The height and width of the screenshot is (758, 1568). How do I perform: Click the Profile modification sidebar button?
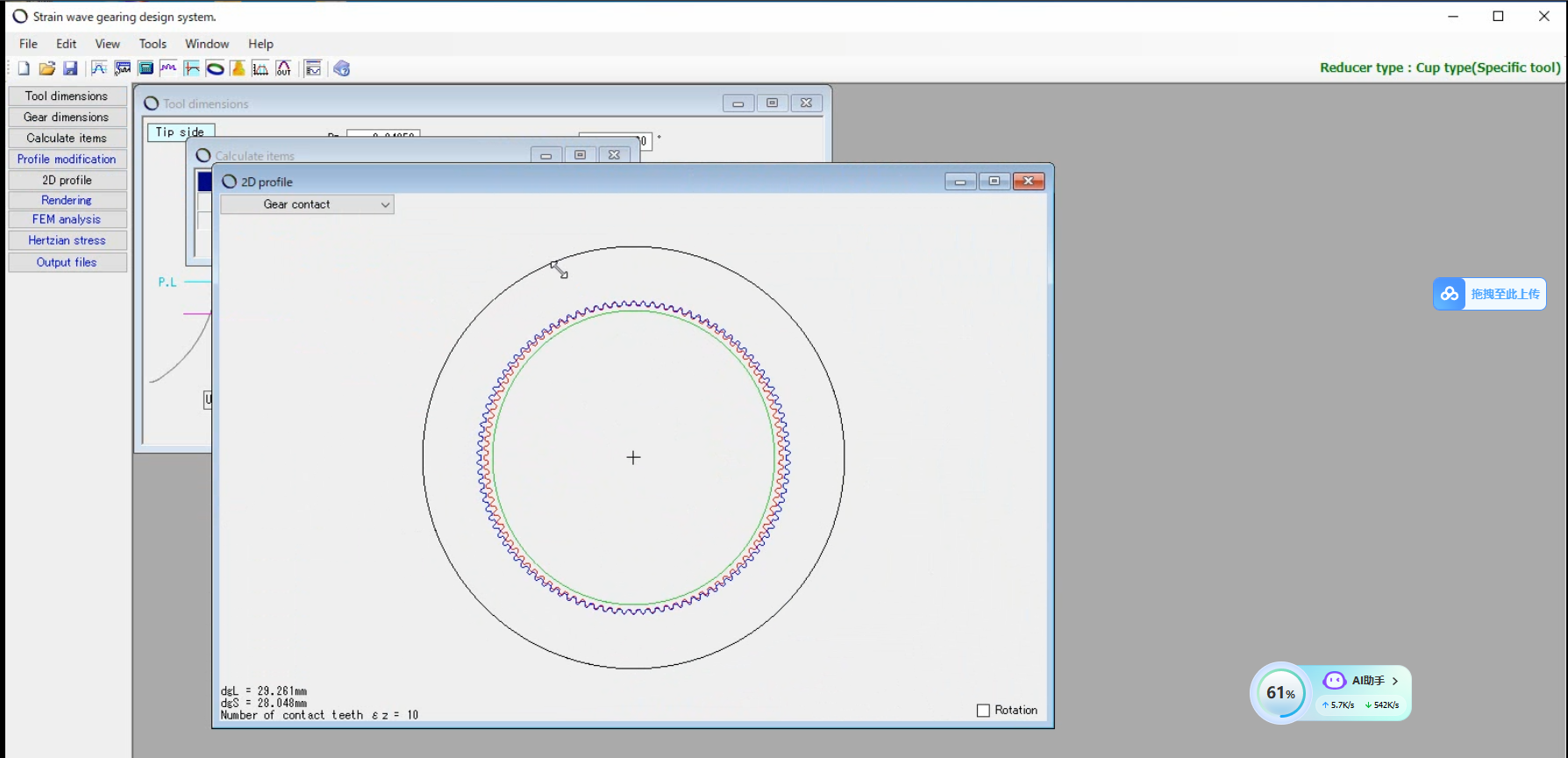click(x=67, y=159)
